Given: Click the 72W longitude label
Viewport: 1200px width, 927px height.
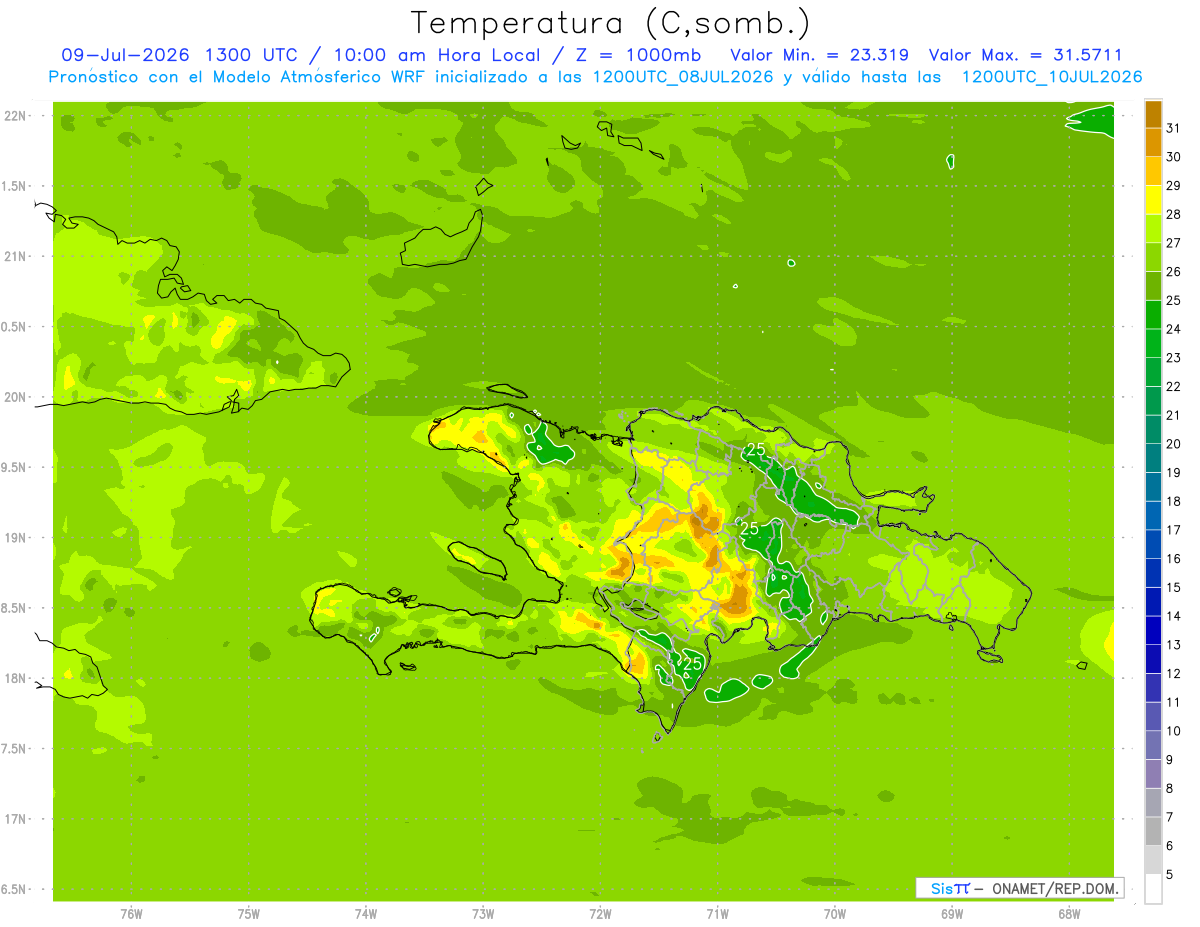Looking at the screenshot, I should pos(600,914).
